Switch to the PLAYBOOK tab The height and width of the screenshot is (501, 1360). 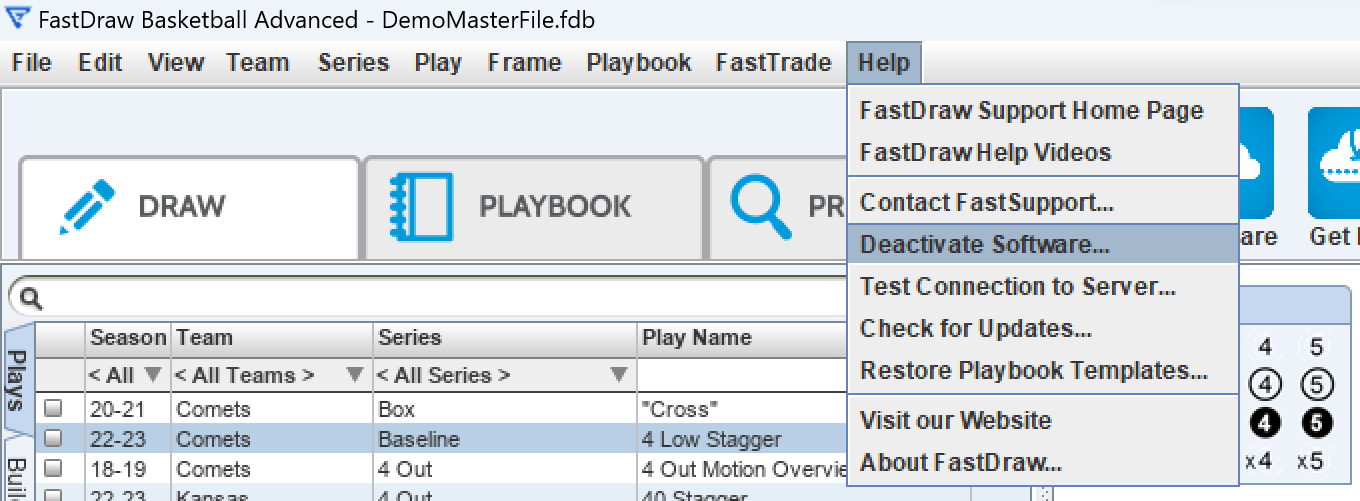[x=535, y=207]
